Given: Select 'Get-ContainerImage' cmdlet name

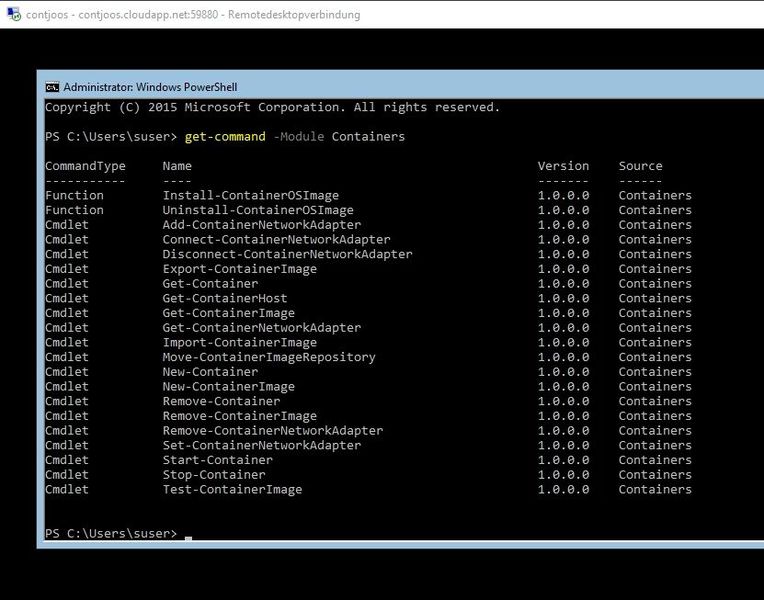Looking at the screenshot, I should pyautogui.click(x=229, y=313).
